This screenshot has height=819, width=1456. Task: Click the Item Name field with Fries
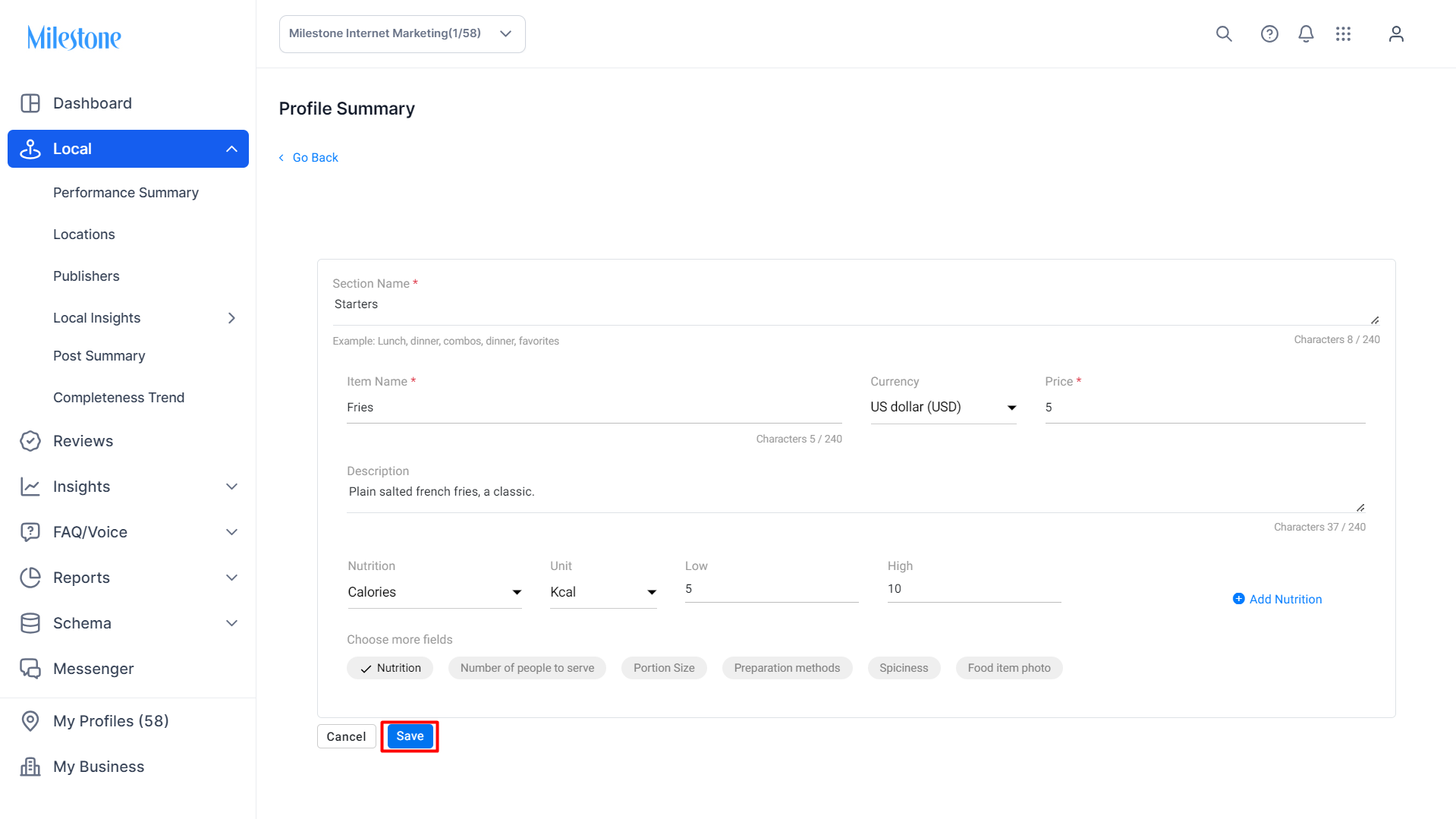click(594, 408)
